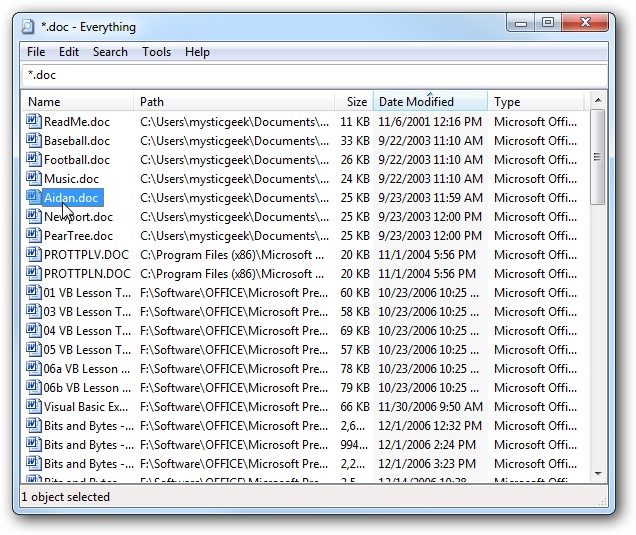The image size is (636, 535).
Task: Select the PearTree.doc file name
Action: (78, 236)
